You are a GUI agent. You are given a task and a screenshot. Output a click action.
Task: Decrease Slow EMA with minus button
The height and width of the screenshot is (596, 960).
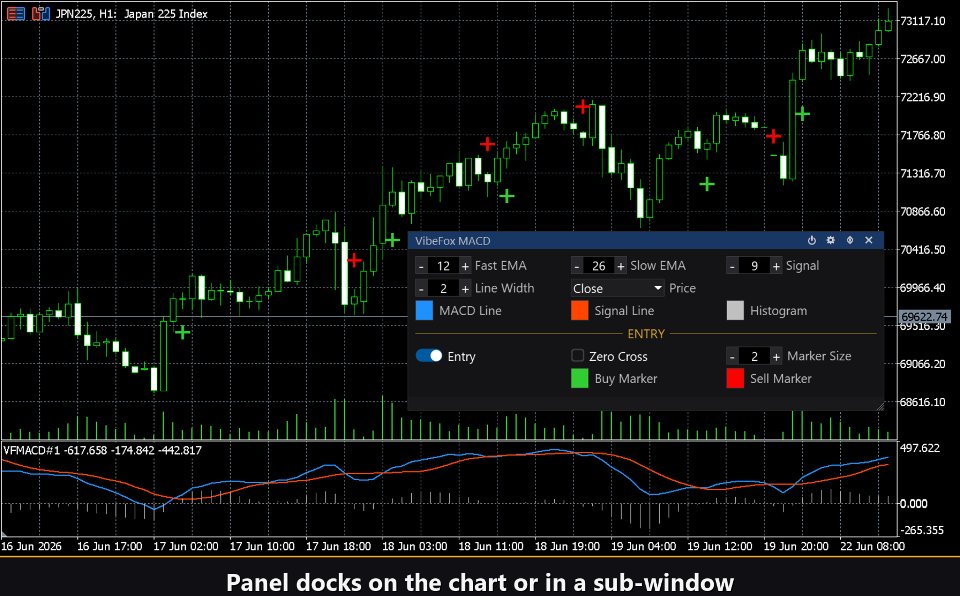point(577,266)
